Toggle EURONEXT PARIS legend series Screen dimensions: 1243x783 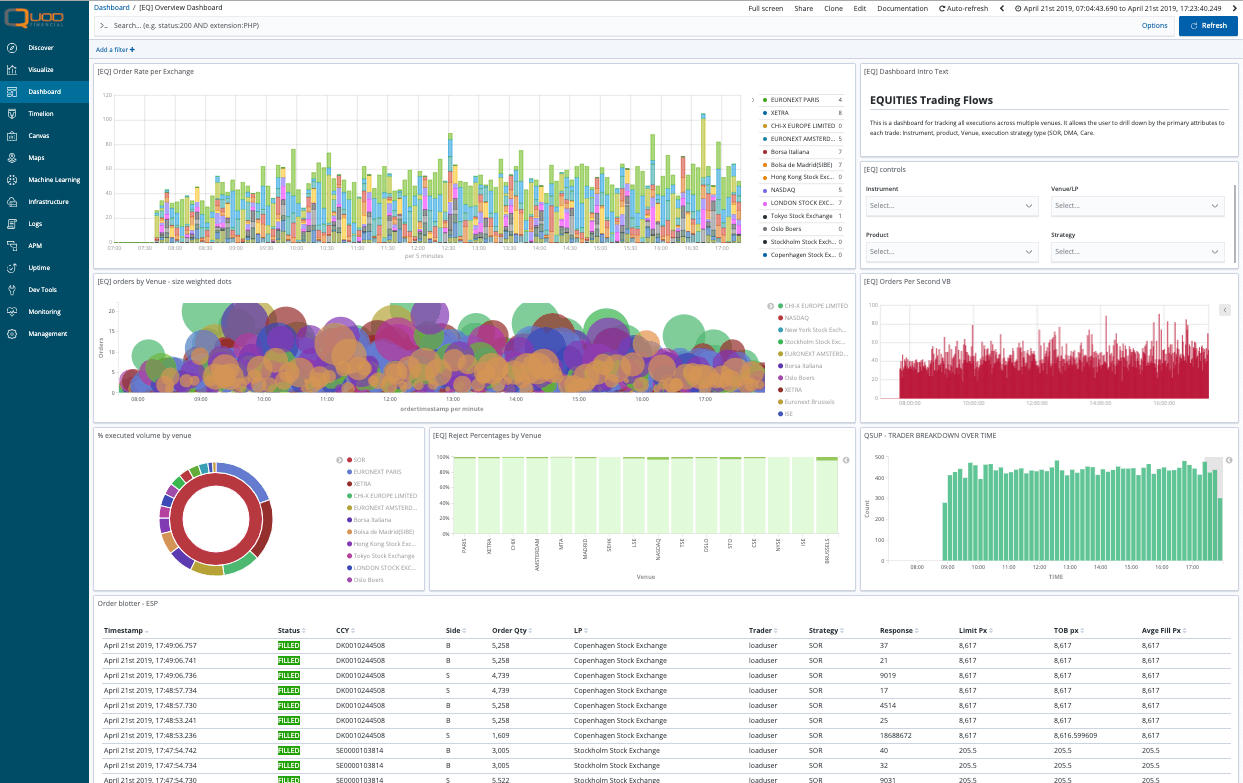pyautogui.click(x=797, y=100)
